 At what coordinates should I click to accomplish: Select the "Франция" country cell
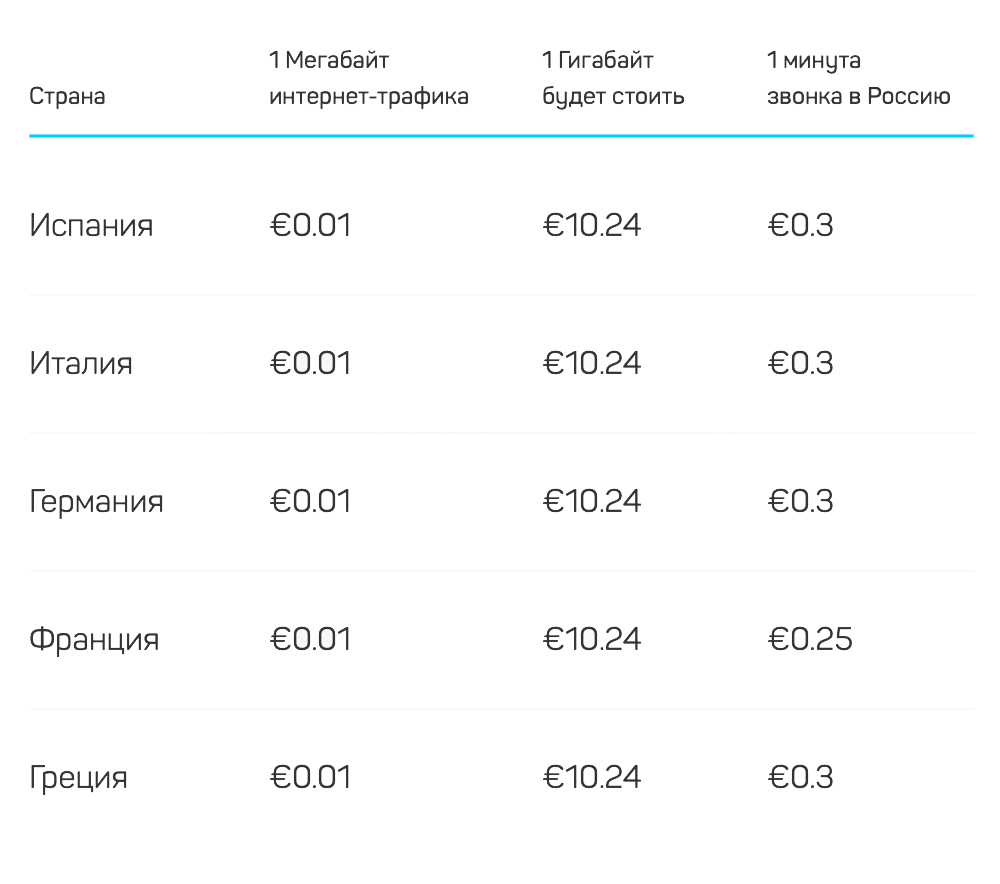[x=94, y=639]
